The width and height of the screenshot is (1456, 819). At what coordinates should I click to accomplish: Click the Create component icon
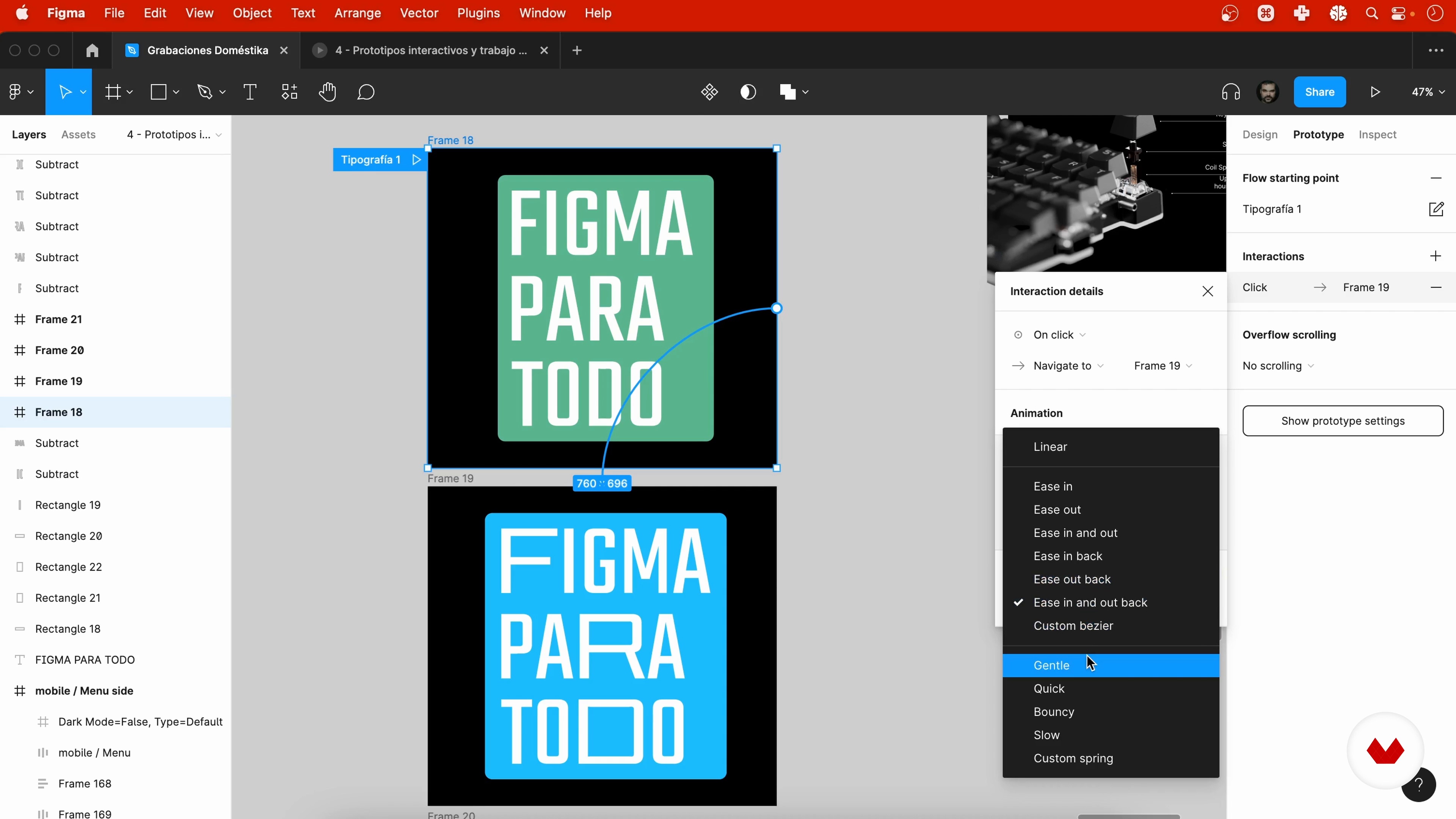point(709,91)
